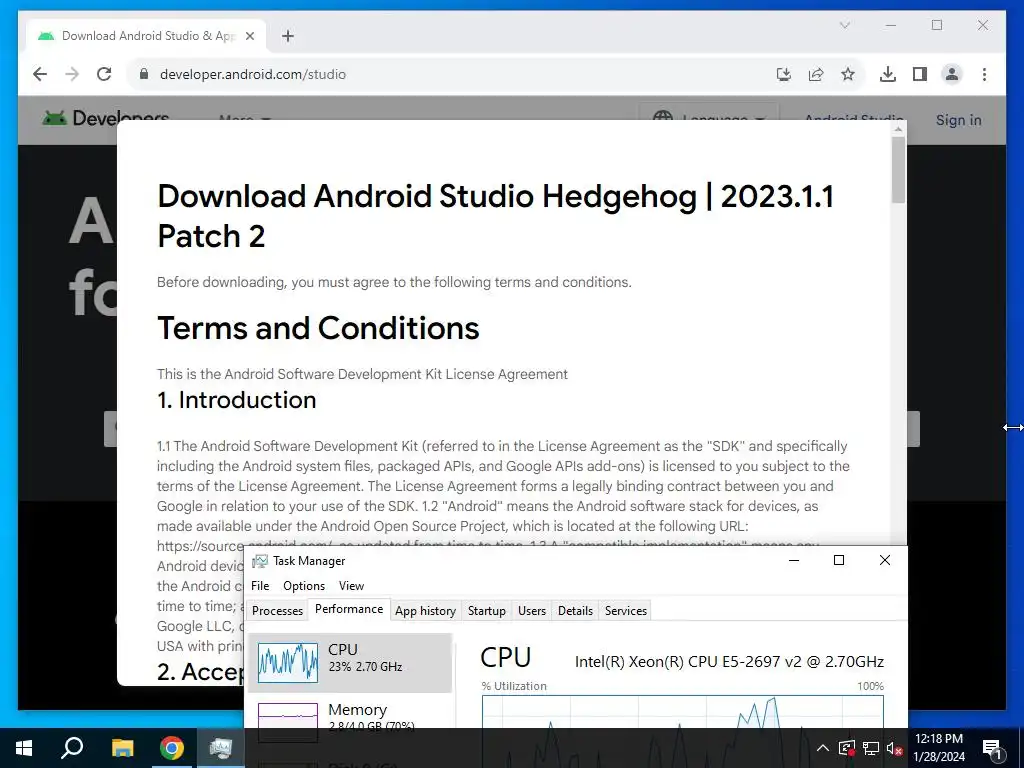
Task: Click Chrome icon in taskbar
Action: tap(172, 748)
